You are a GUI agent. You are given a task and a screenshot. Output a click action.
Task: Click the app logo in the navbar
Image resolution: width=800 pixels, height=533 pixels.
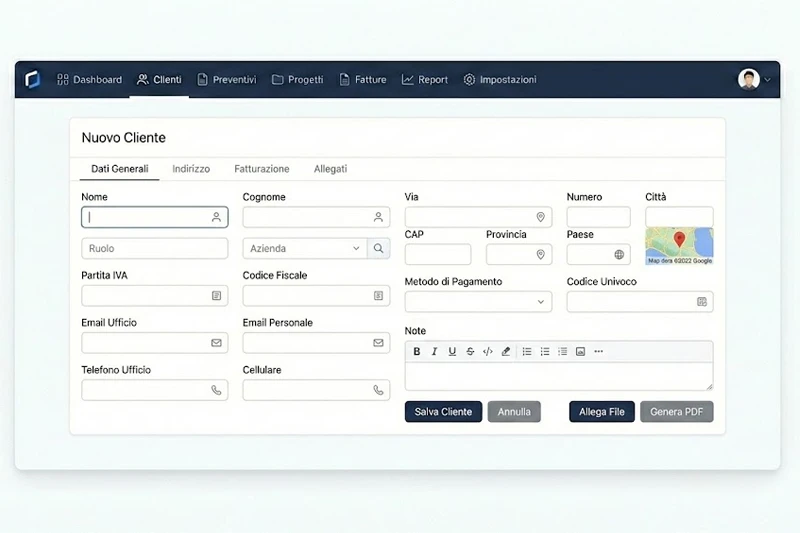(32, 80)
